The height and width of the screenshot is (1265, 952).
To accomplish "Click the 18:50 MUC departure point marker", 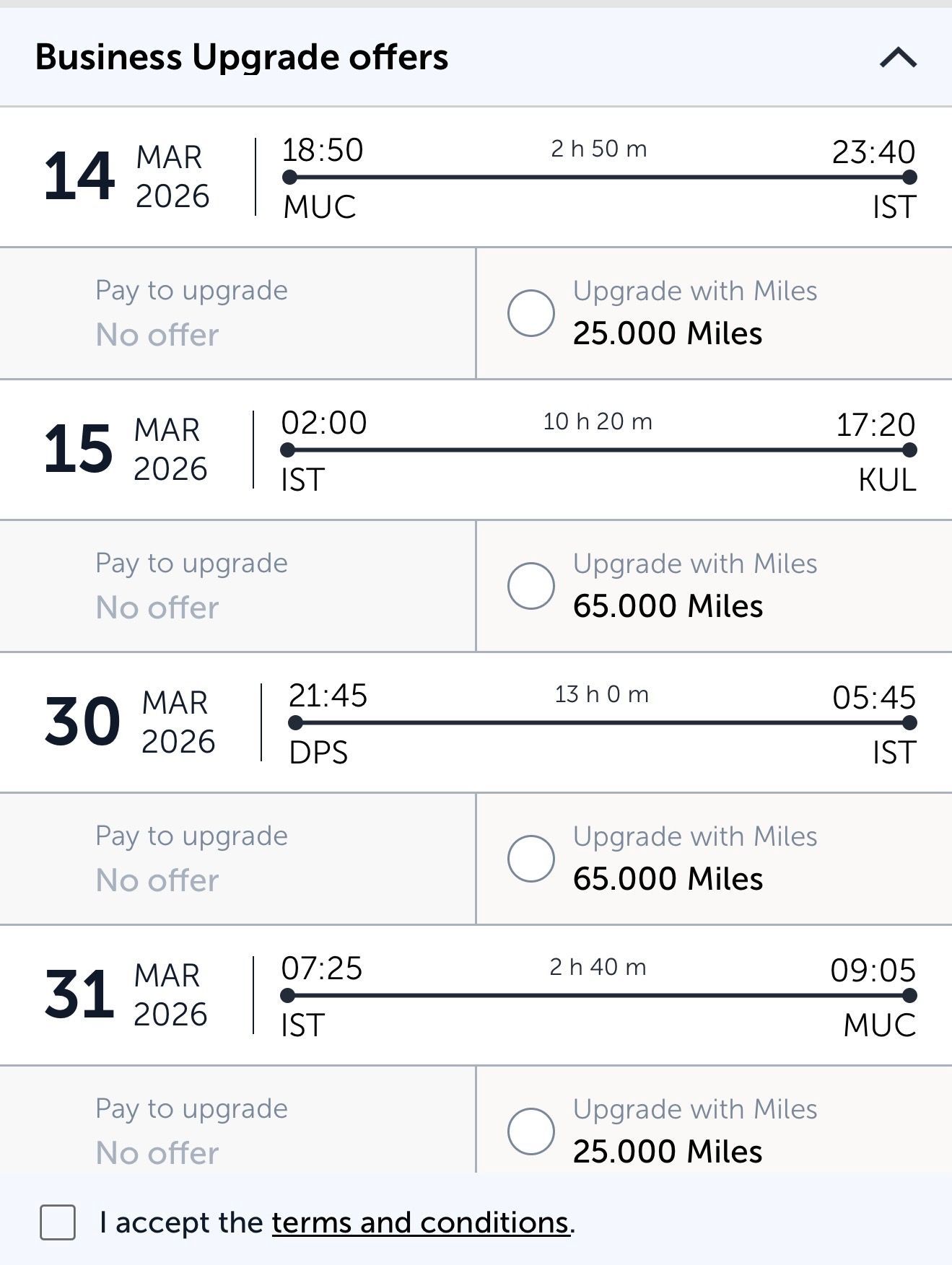I will click(x=289, y=177).
